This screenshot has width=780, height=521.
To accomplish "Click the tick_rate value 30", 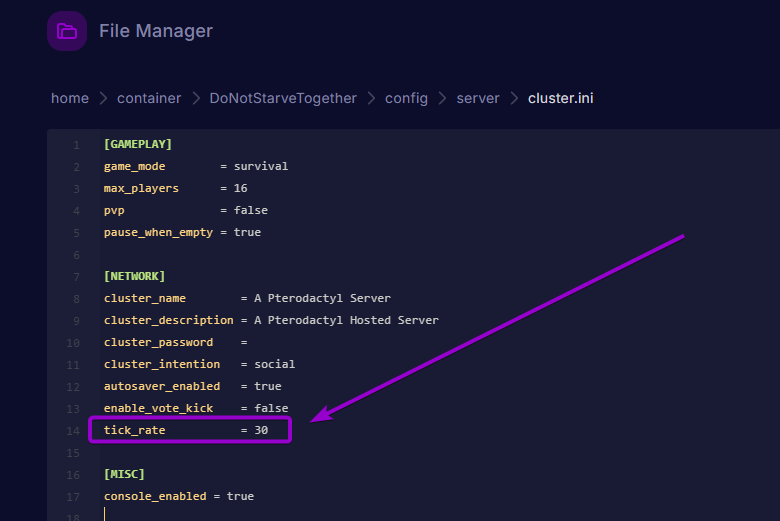I will (x=261, y=430).
